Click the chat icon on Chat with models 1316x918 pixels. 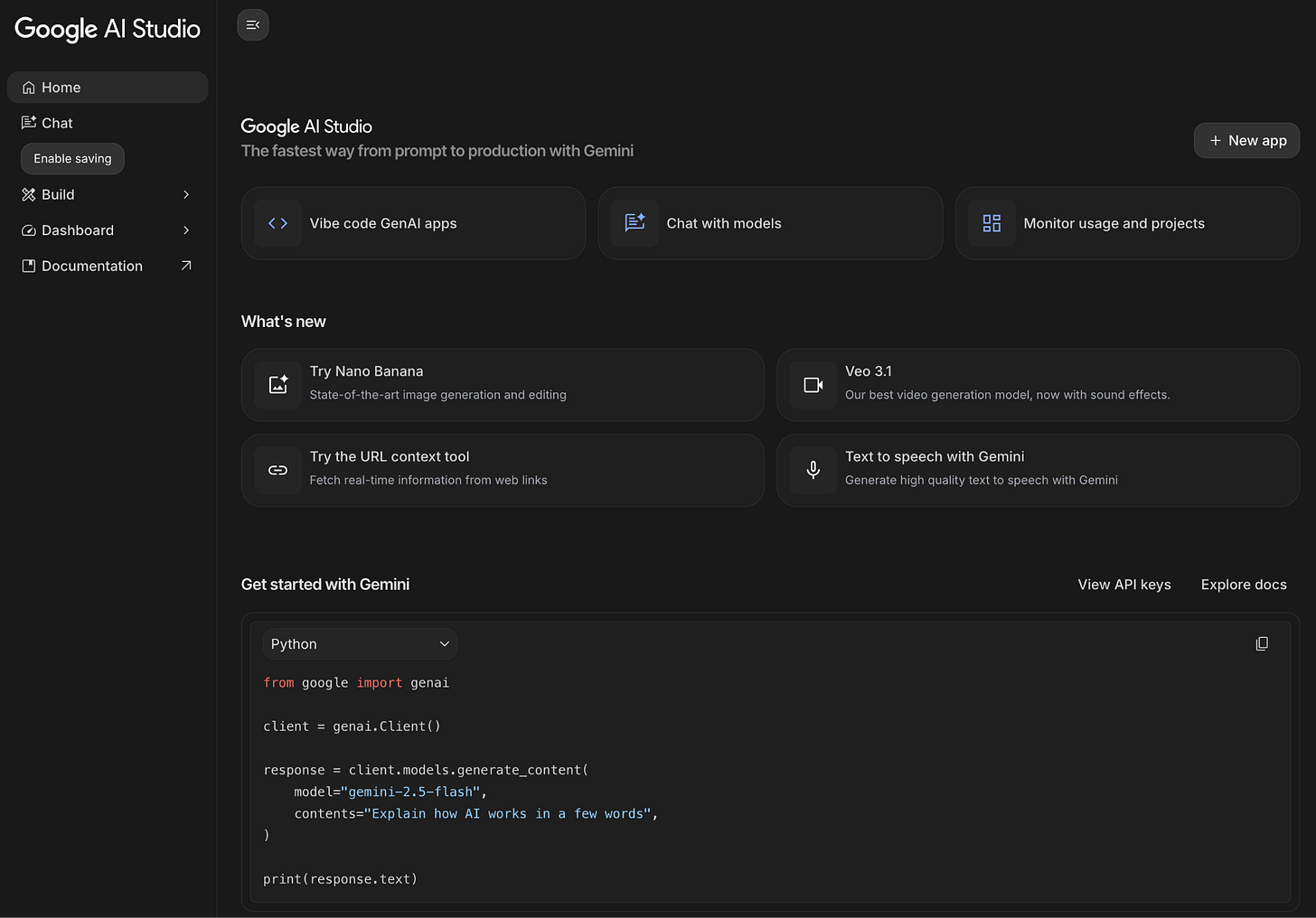tap(634, 223)
